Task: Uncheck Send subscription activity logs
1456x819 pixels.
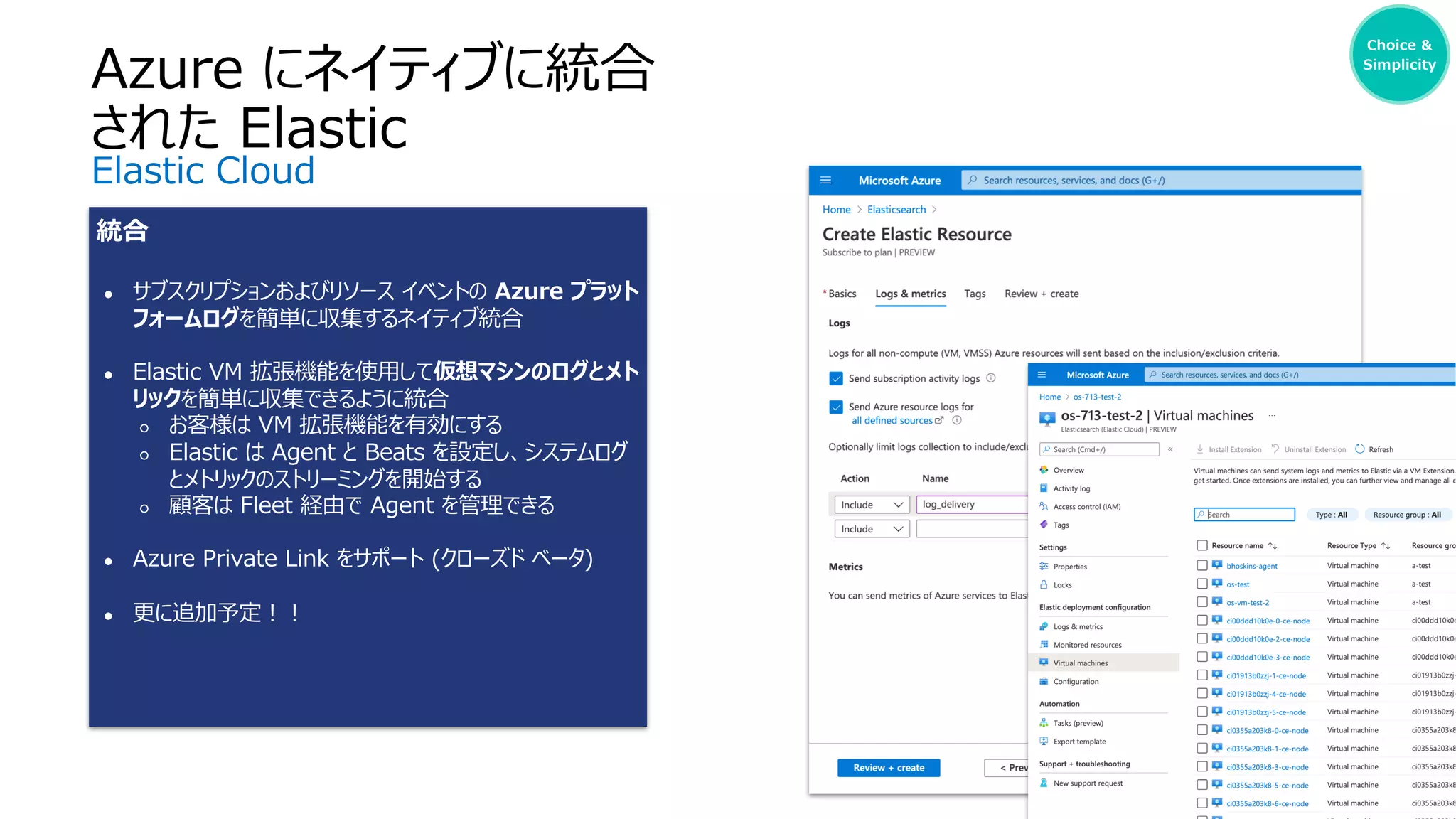Action: tap(836, 378)
